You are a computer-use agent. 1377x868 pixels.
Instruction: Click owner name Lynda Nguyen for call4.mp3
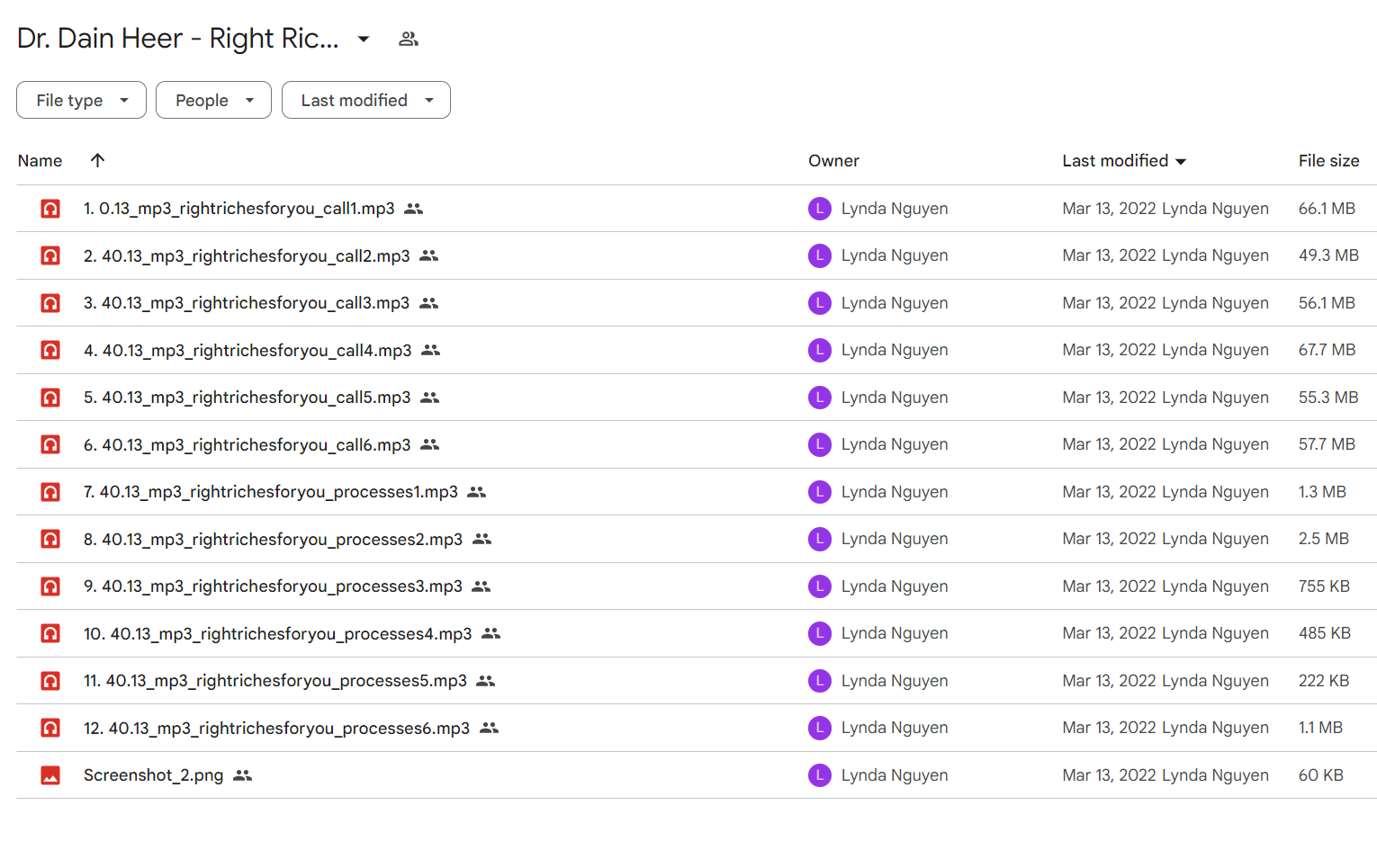895,350
